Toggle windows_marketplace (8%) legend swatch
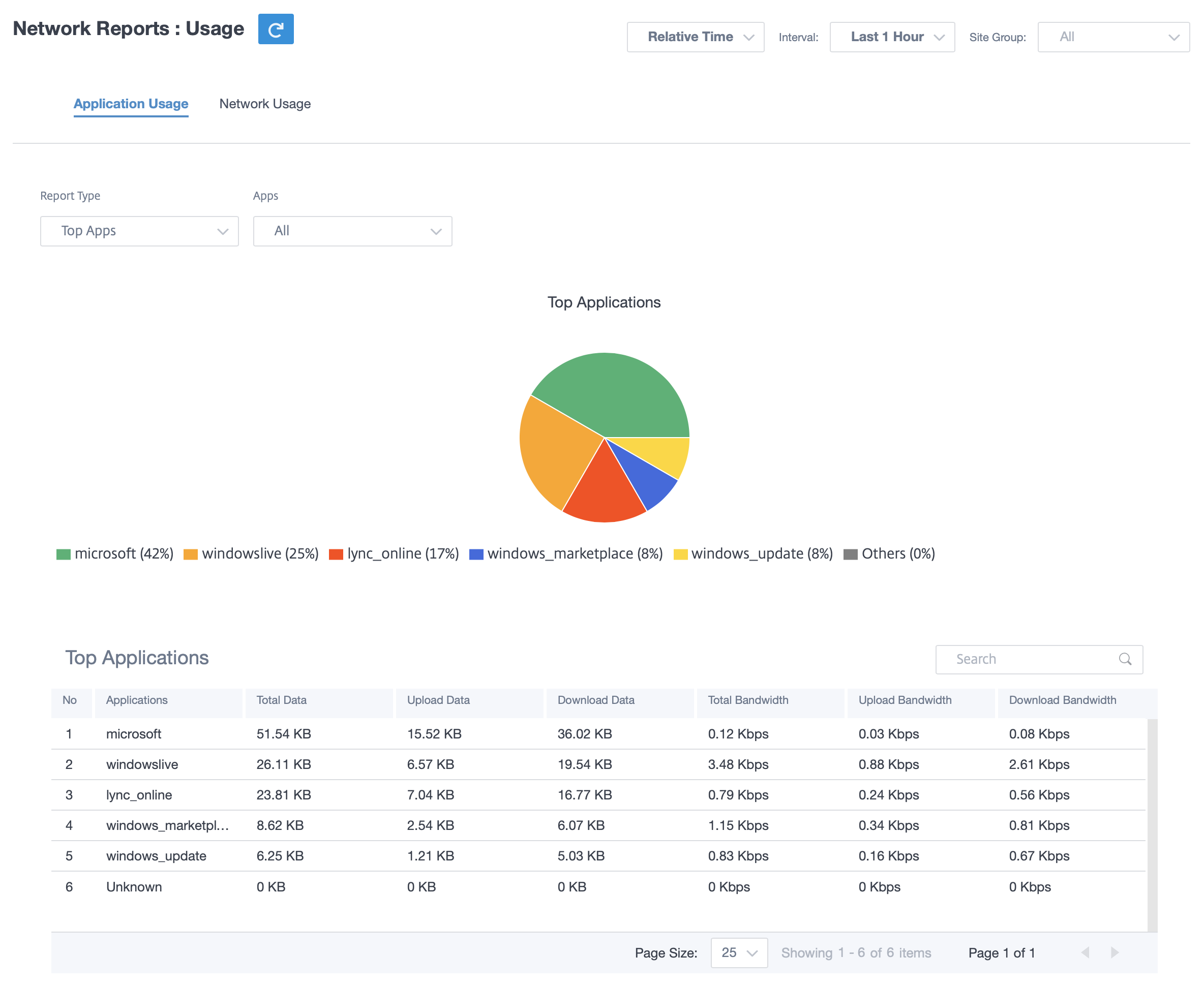 tap(476, 554)
